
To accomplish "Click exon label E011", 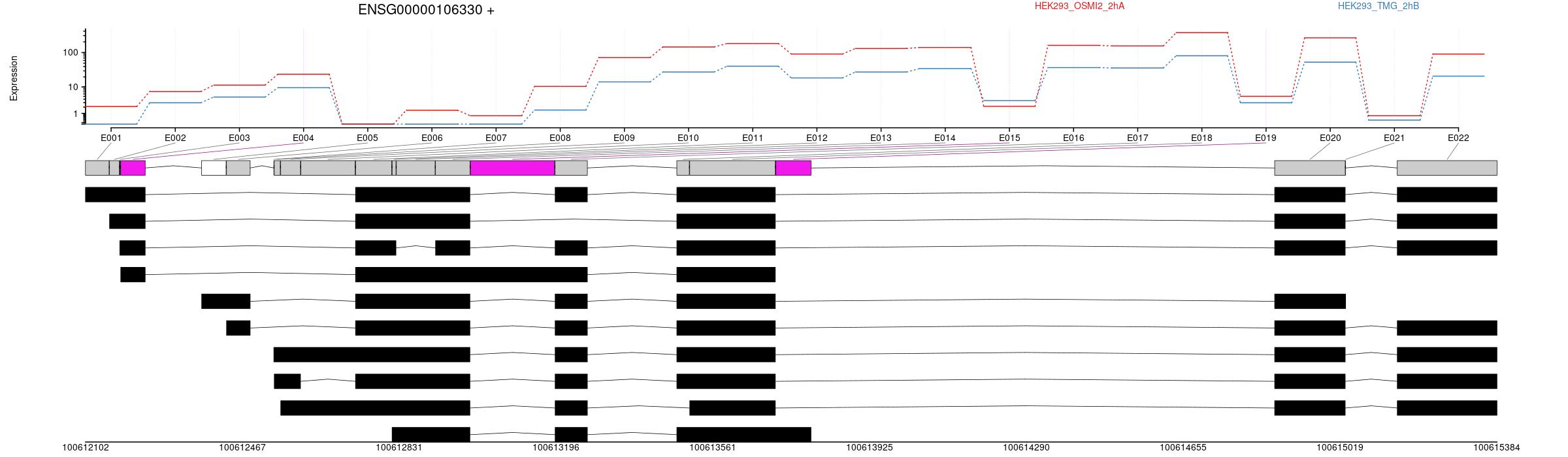I will click(753, 138).
